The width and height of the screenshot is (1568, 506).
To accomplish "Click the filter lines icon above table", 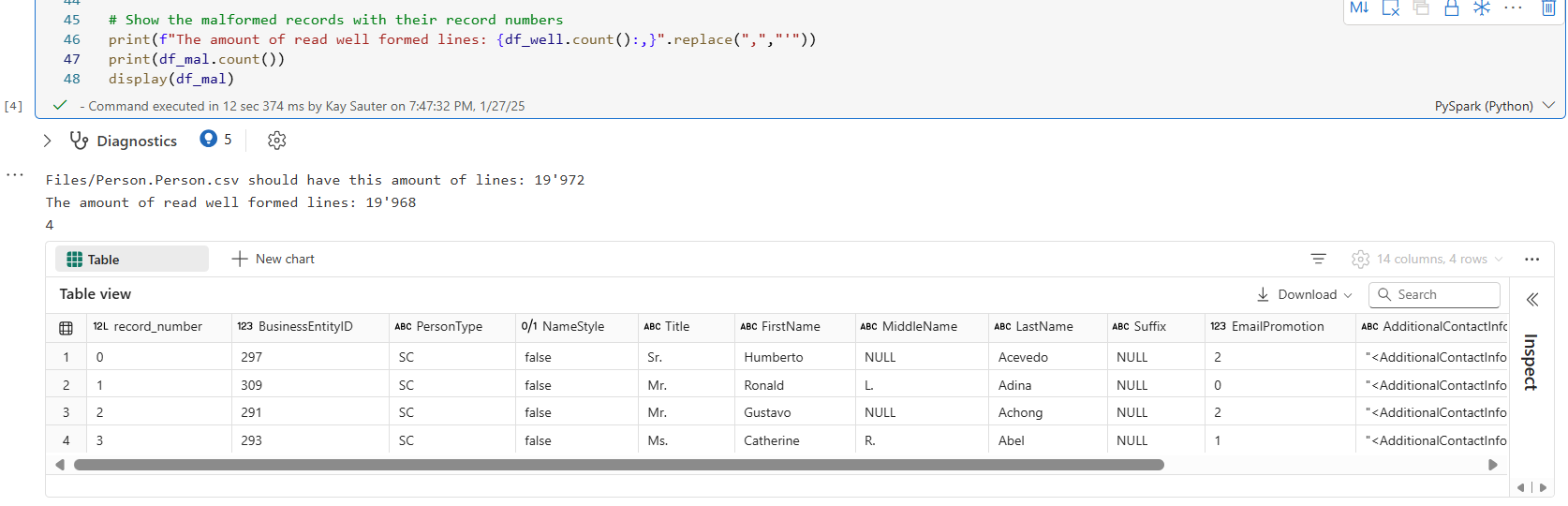I will (x=1318, y=260).
